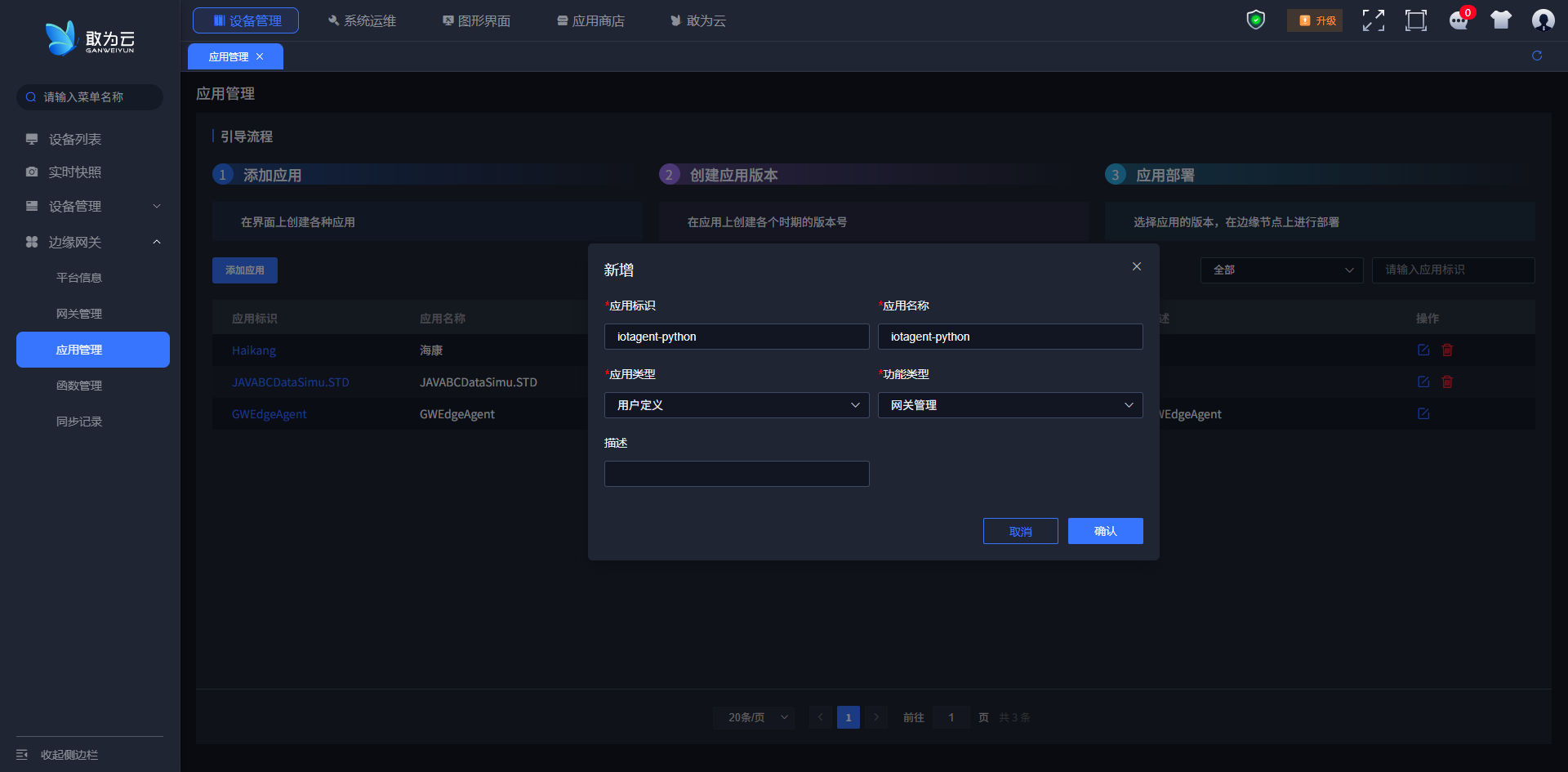The image size is (1568, 772).
Task: Open the theme shirt icon
Action: 1501,20
